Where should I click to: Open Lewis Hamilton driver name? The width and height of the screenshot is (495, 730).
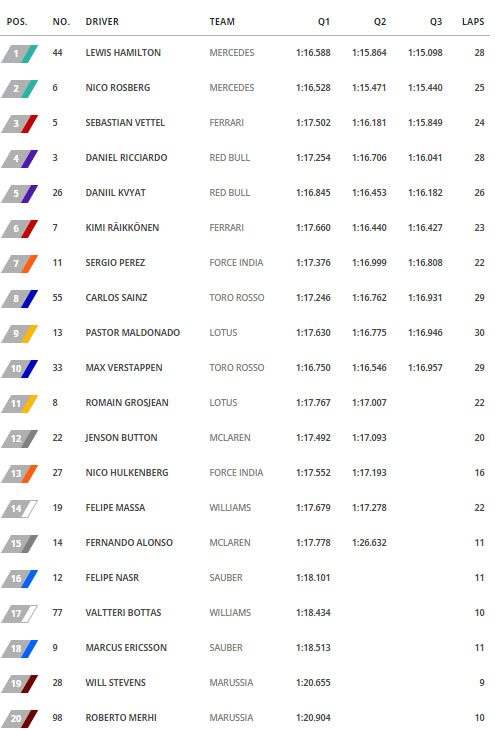[x=123, y=53]
